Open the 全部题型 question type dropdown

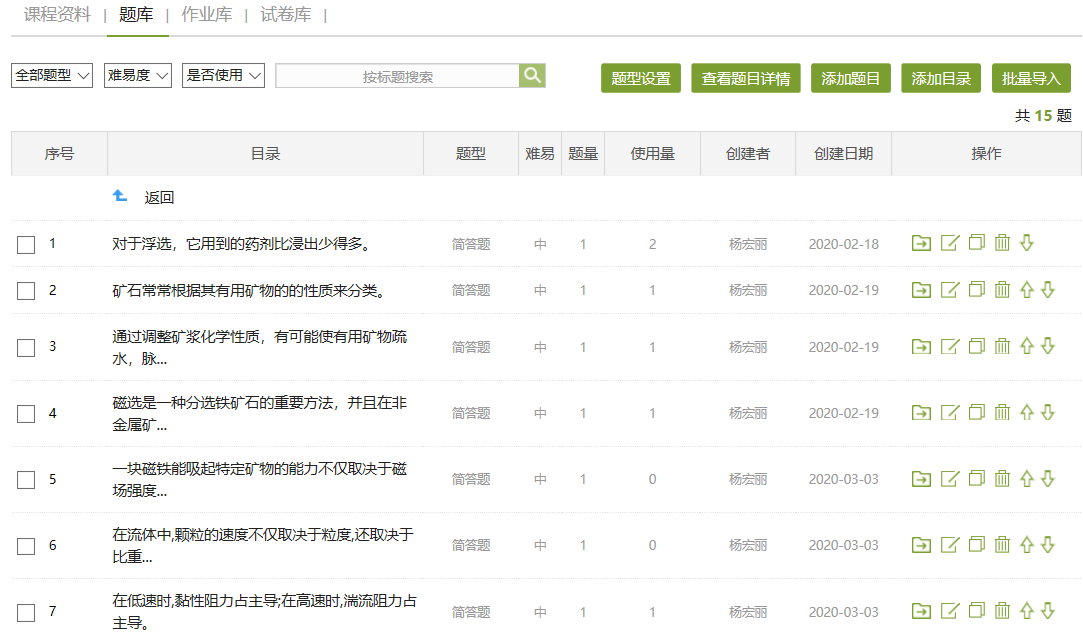[52, 75]
